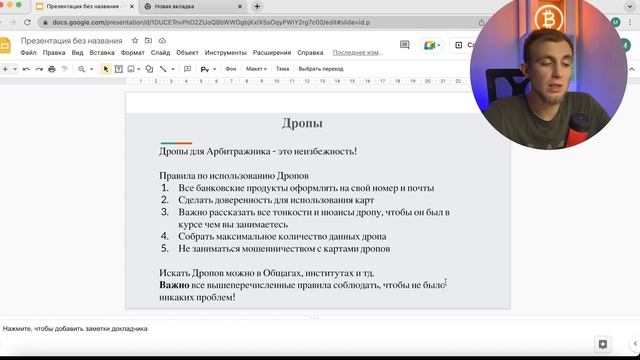Show side panel arrow at bottom right
640x360 pixels.
coord(635,344)
